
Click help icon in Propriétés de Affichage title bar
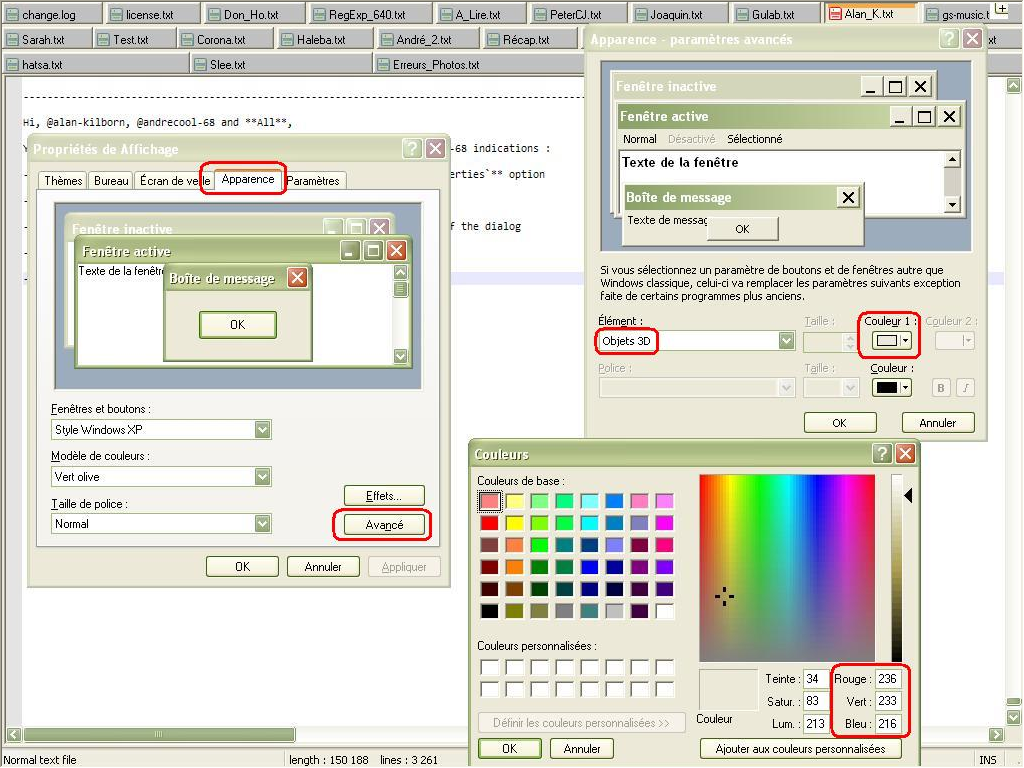411,148
